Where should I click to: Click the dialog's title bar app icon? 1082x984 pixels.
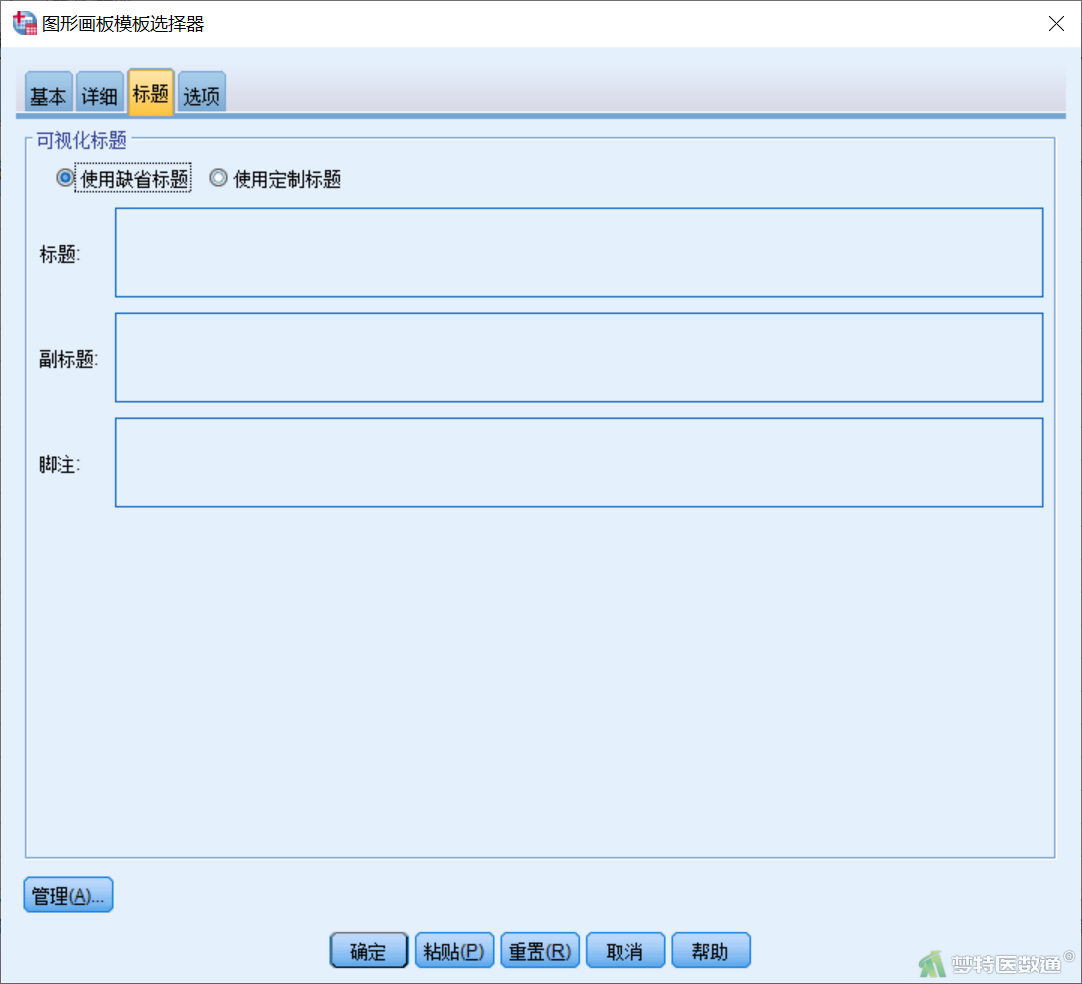click(x=25, y=23)
